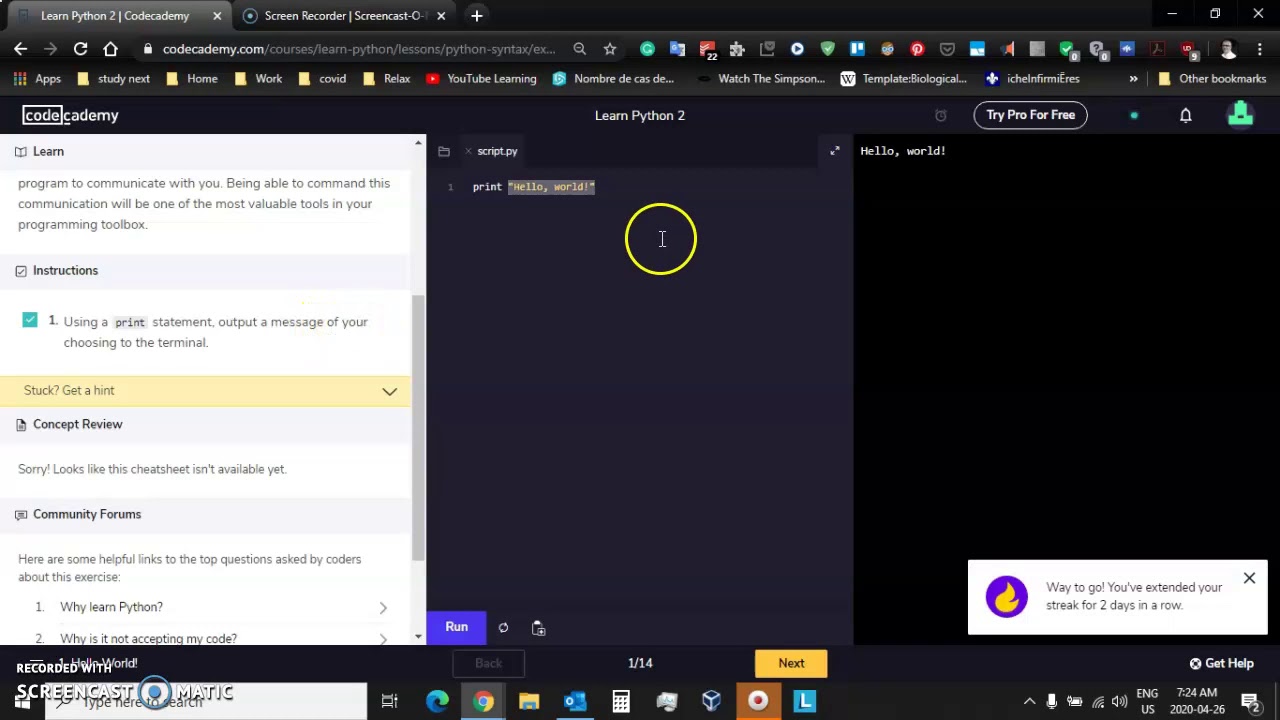The height and width of the screenshot is (720, 1280).
Task: Go to the browser home page
Action: (x=110, y=48)
